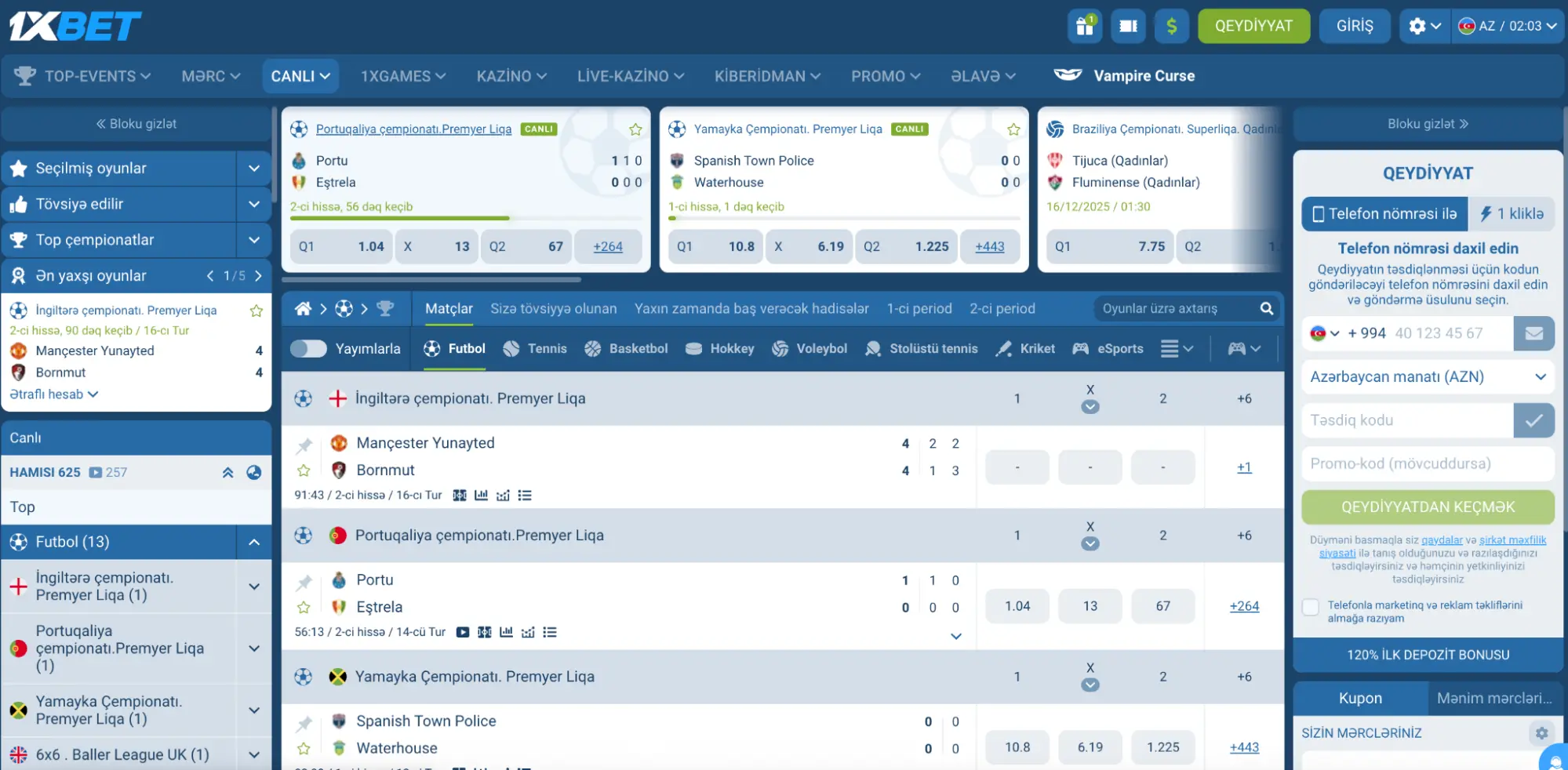Open field view icon for Portu match
The width and height of the screenshot is (1568, 770).
pyautogui.click(x=485, y=632)
